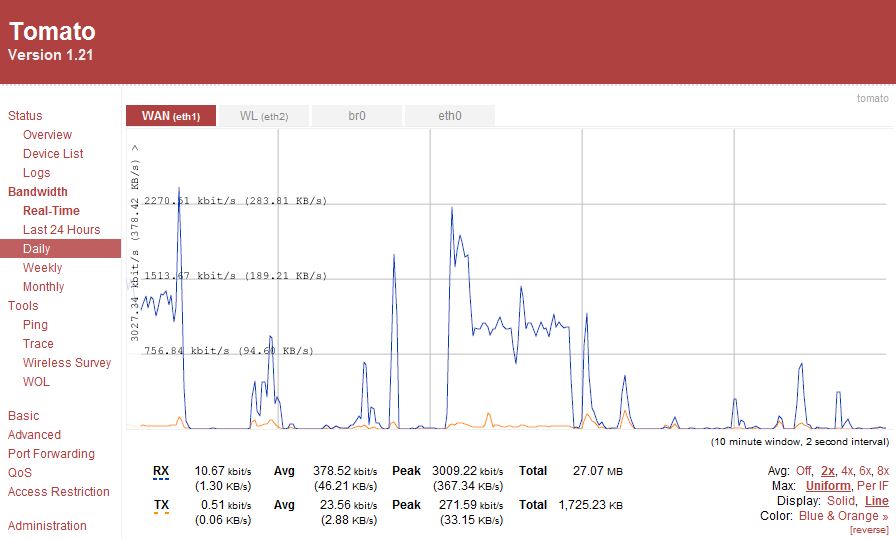This screenshot has height=539, width=896.
Task: Toggle the TX line legend
Action: pos(161,506)
